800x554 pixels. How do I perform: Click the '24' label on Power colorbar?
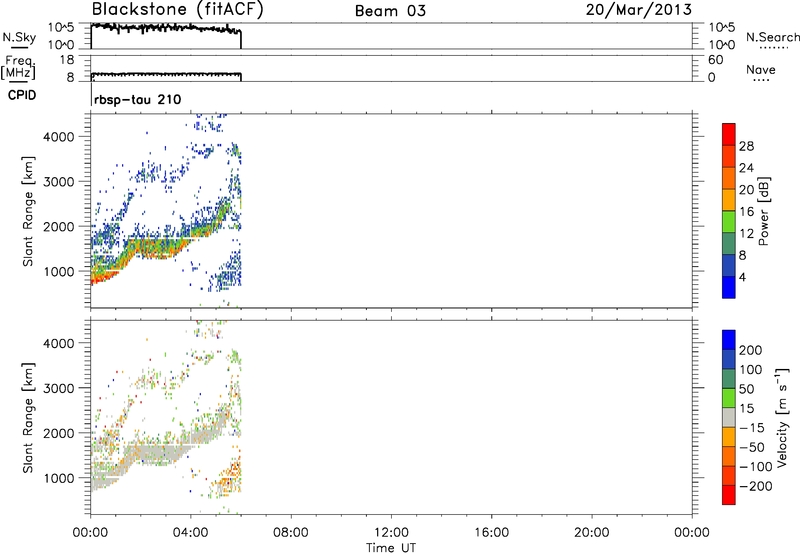coord(746,168)
